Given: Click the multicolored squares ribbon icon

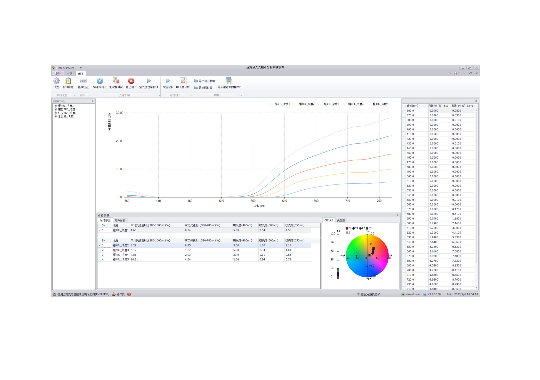Looking at the screenshot, I should pyautogui.click(x=116, y=81).
